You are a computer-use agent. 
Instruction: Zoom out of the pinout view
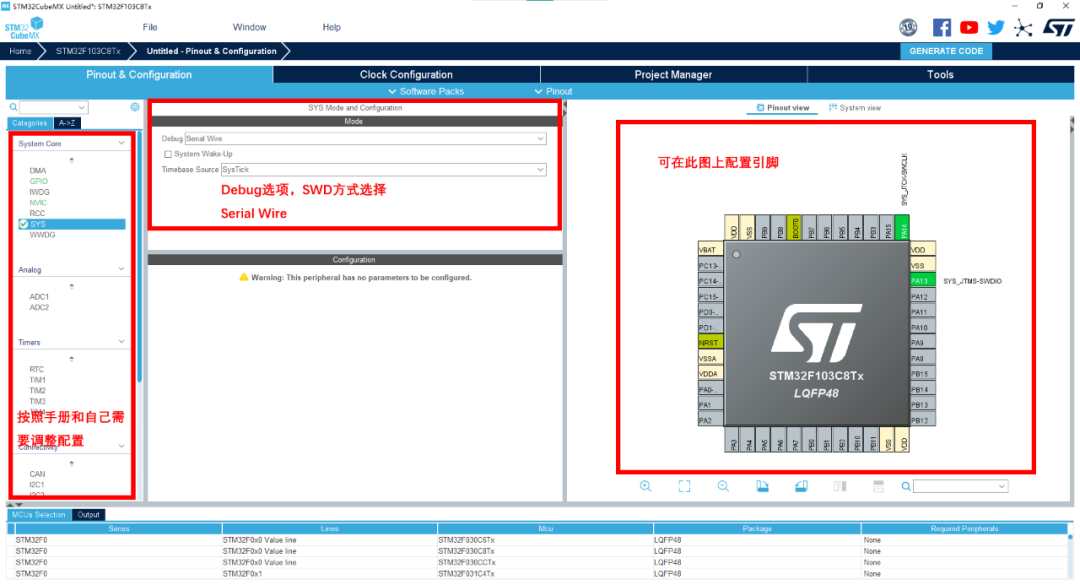(723, 486)
